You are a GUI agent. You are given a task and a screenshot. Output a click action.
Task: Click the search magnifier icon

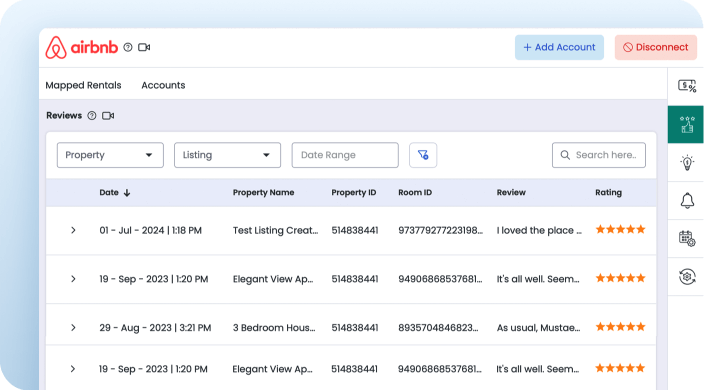pos(565,155)
